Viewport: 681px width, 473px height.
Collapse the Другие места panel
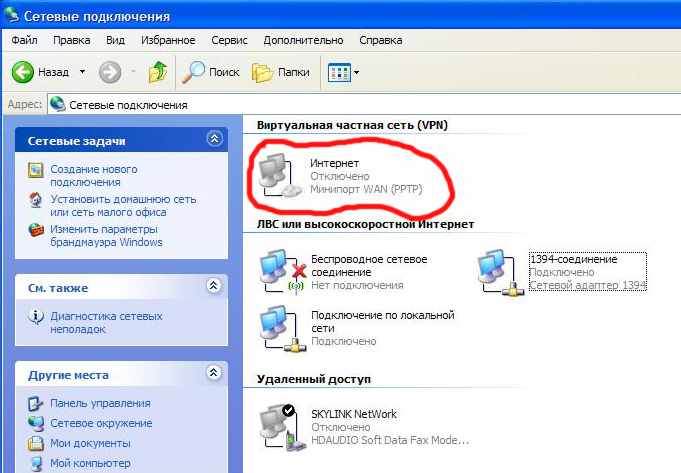(214, 373)
